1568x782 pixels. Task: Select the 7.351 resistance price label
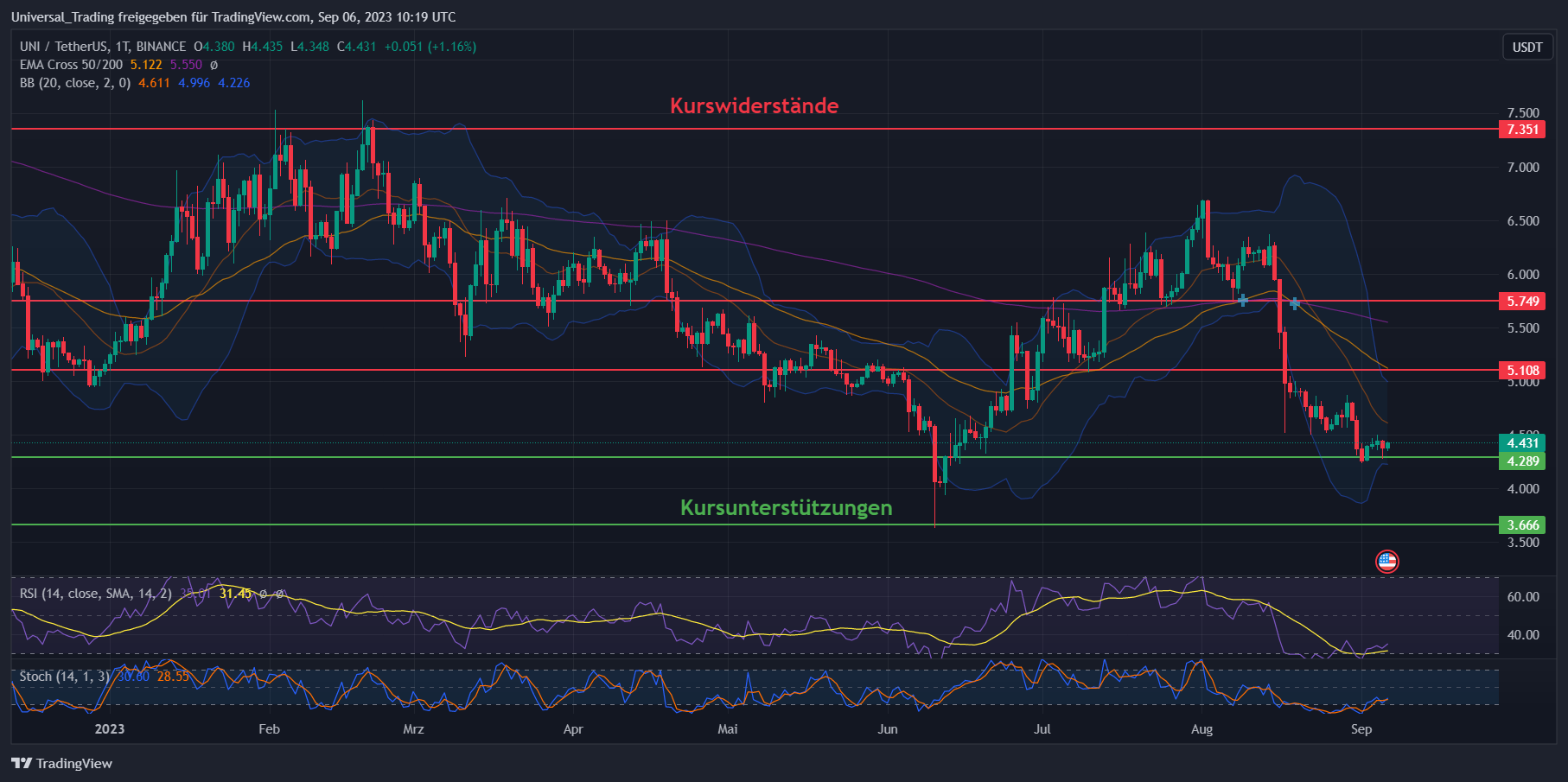(1522, 130)
